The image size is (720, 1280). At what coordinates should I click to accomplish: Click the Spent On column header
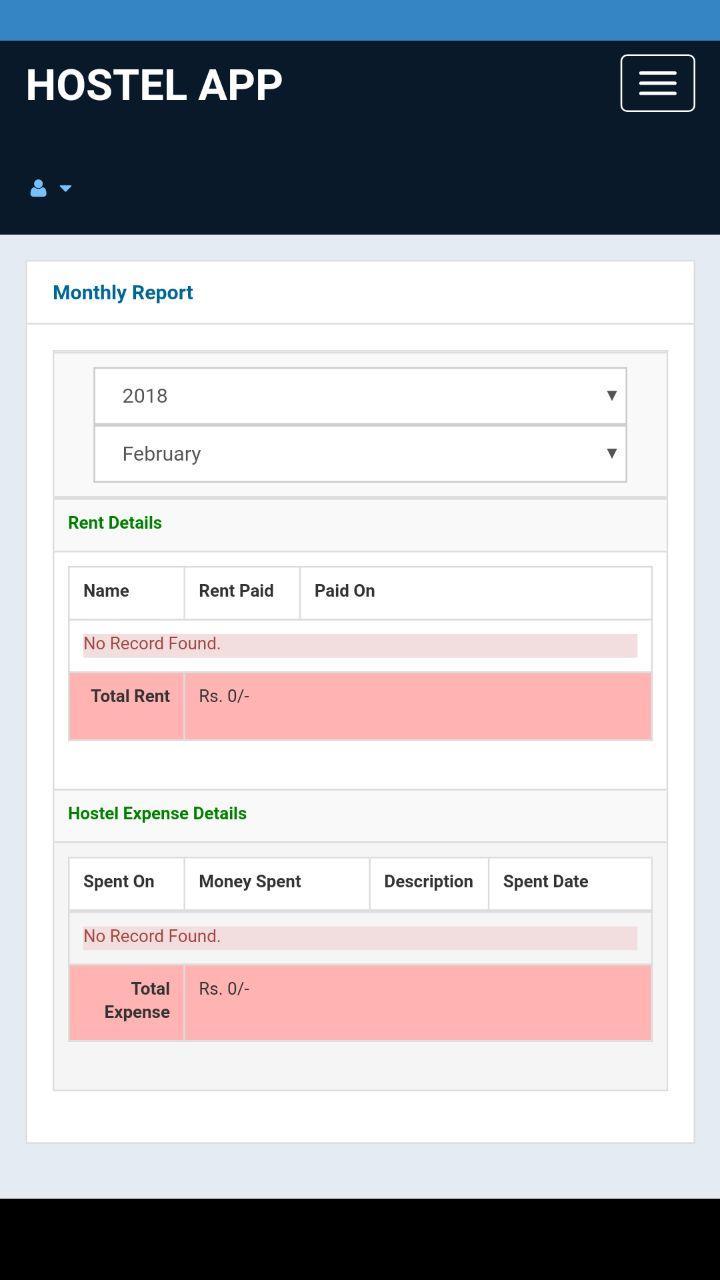119,881
